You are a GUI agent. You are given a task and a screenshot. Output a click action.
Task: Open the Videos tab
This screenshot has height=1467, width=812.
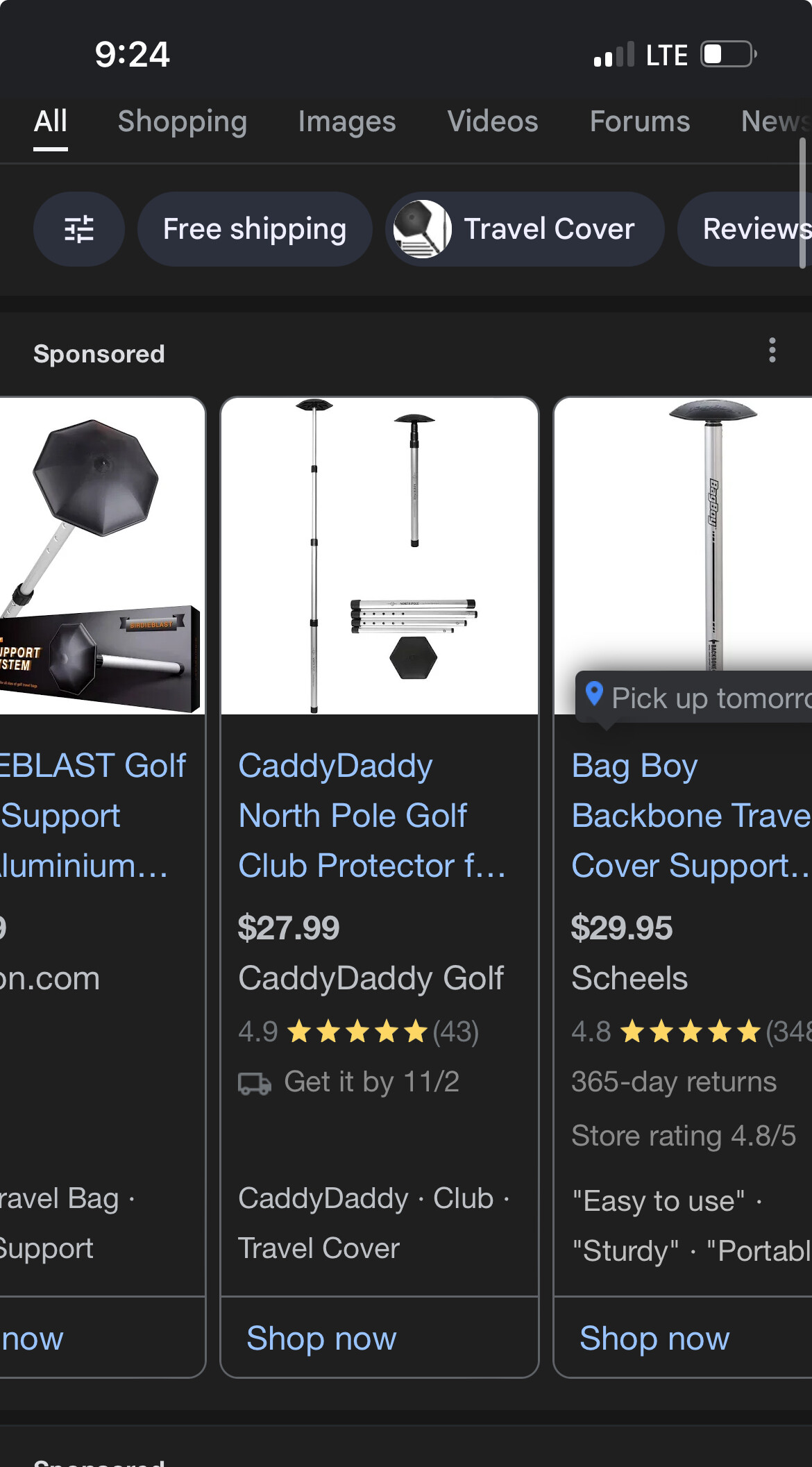(493, 121)
